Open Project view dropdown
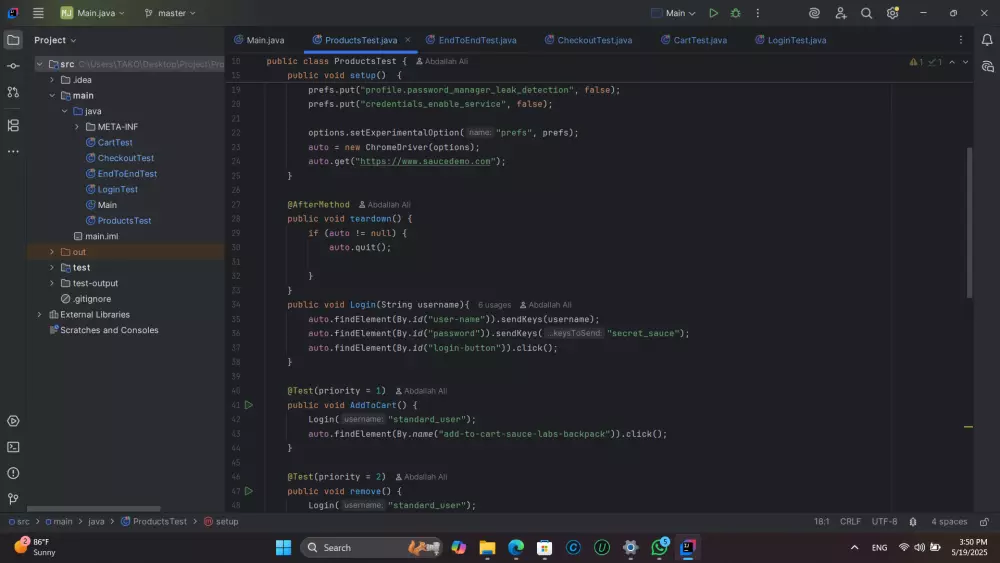Image resolution: width=1000 pixels, height=563 pixels. pos(55,40)
